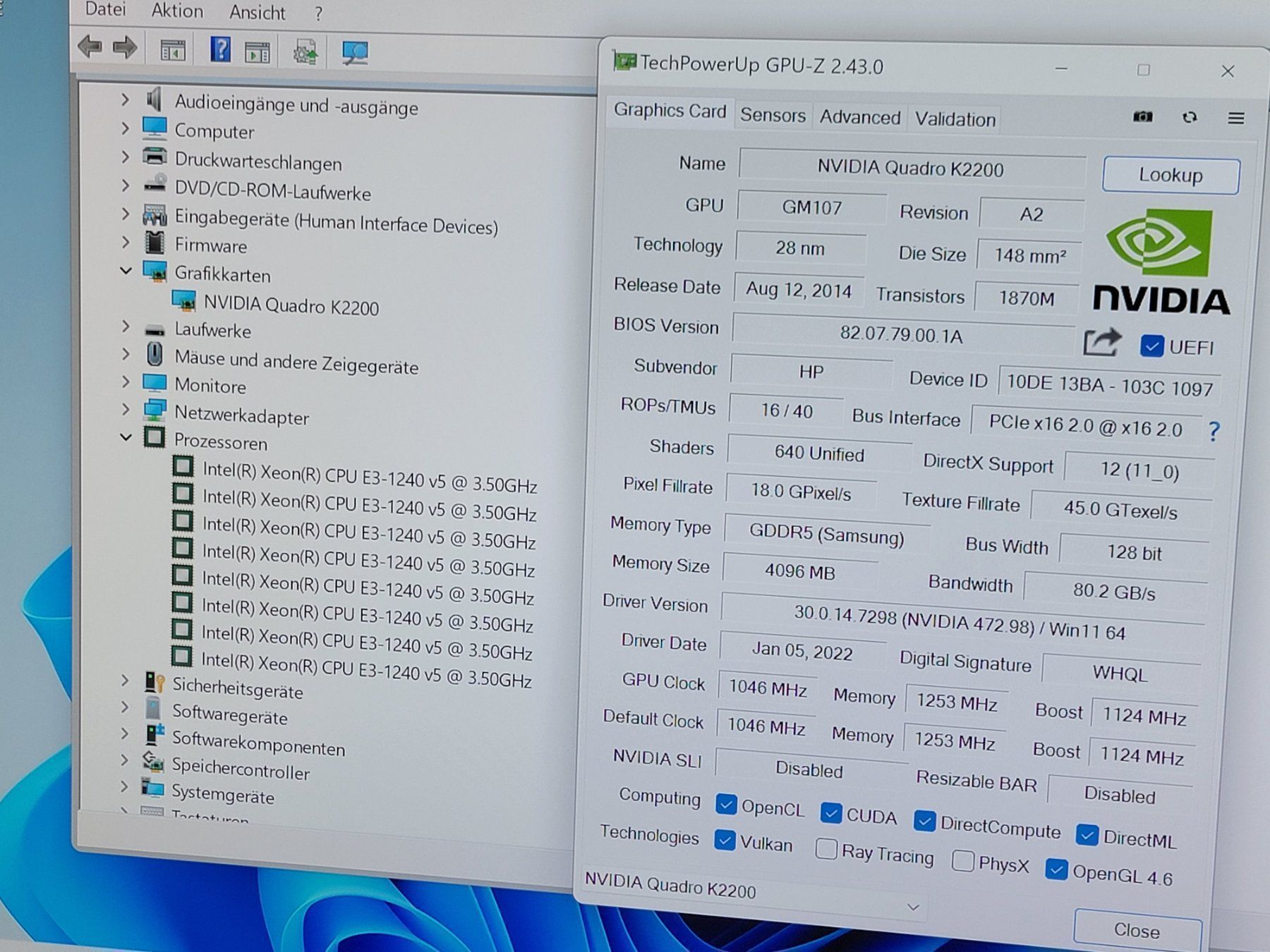Expand the Eingabegeräte (Human Interface Devices) node
Image resolution: width=1270 pixels, height=952 pixels.
coord(126,214)
